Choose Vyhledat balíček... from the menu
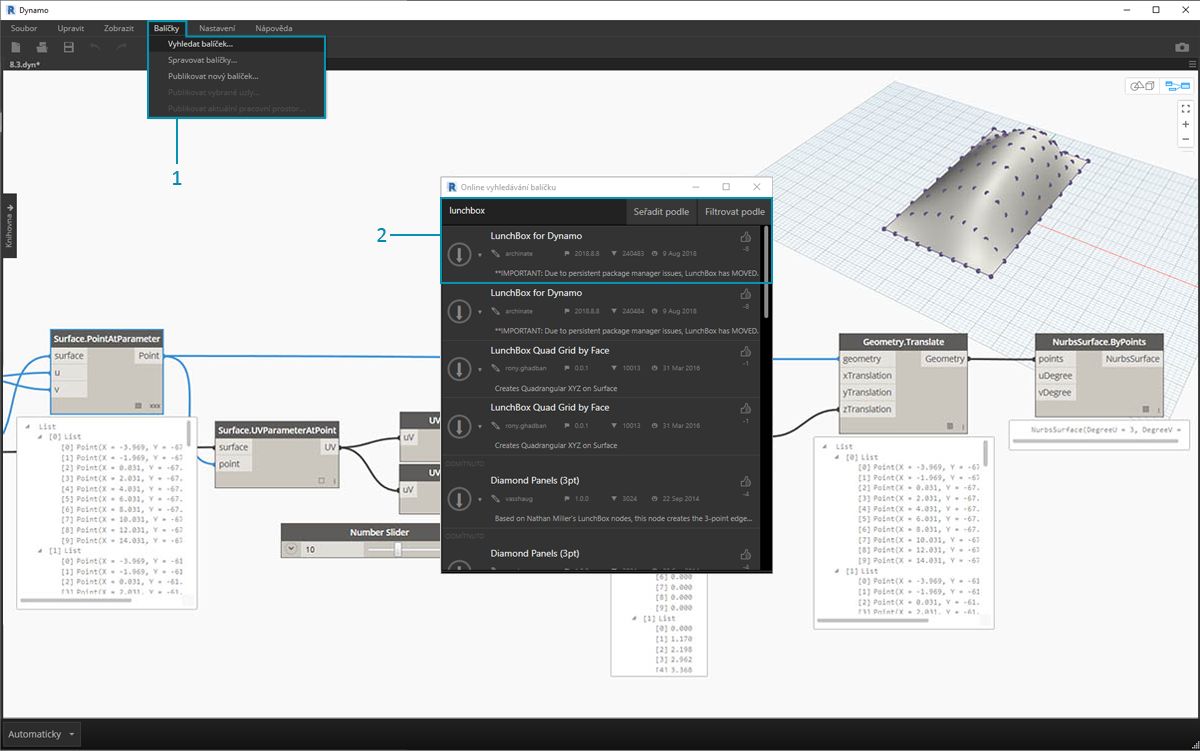Screen dimensions: 1200x751 coord(237,44)
